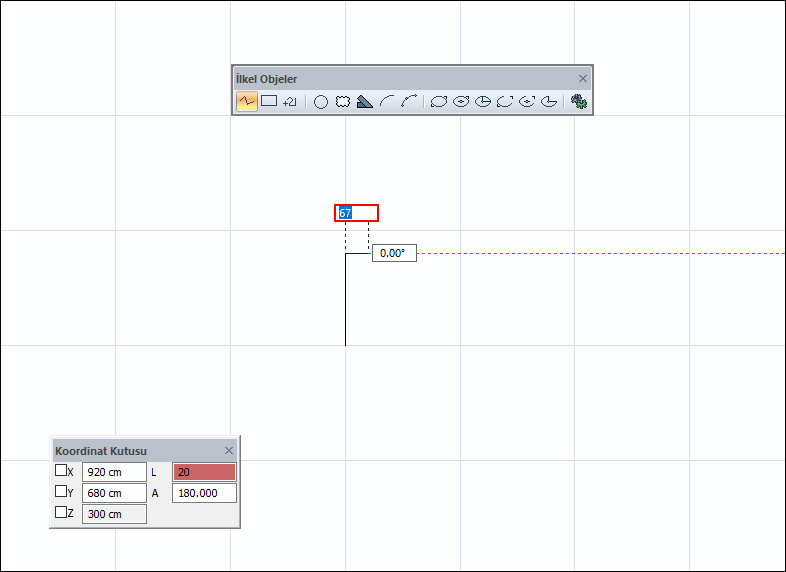The image size is (786, 572).
Task: Select the cloud-shaped closed curve tool
Action: point(343,102)
